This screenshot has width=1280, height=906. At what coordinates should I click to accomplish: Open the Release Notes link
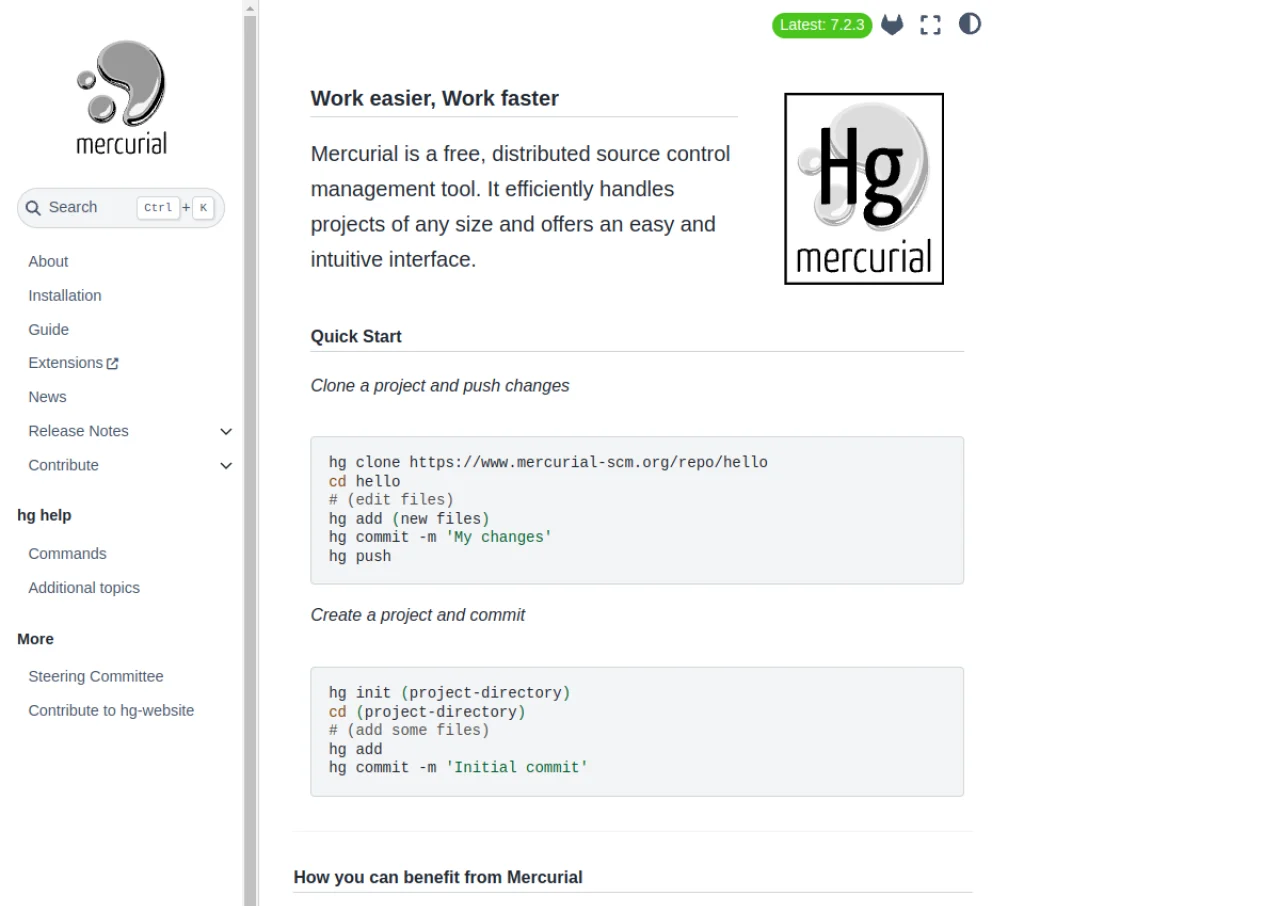(78, 431)
